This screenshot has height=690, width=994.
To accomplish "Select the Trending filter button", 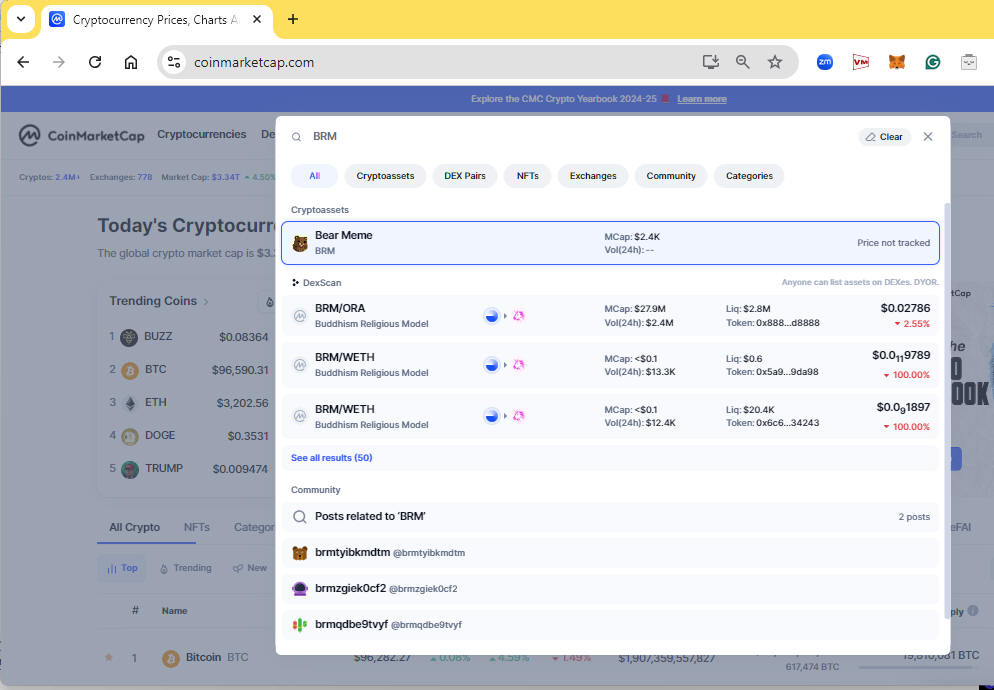I will (186, 568).
